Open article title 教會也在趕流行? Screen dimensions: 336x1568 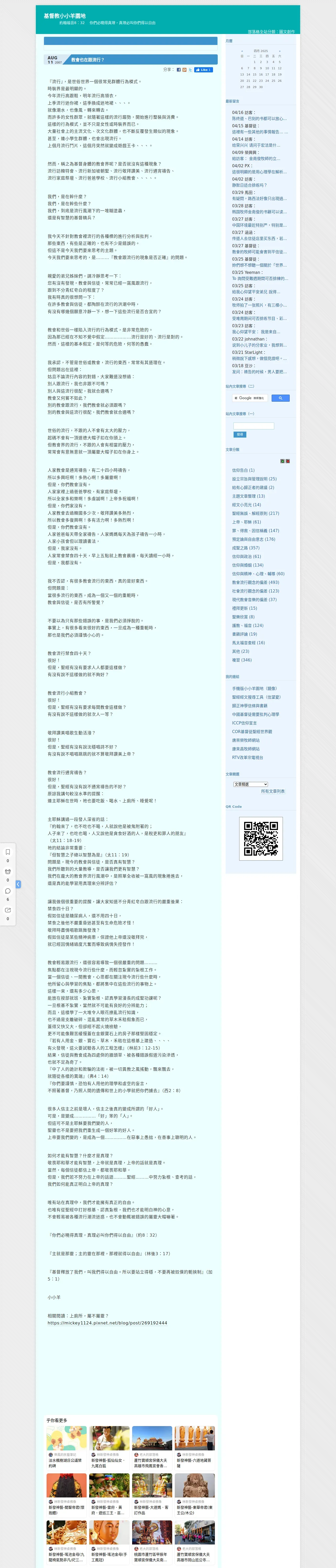pos(88,60)
